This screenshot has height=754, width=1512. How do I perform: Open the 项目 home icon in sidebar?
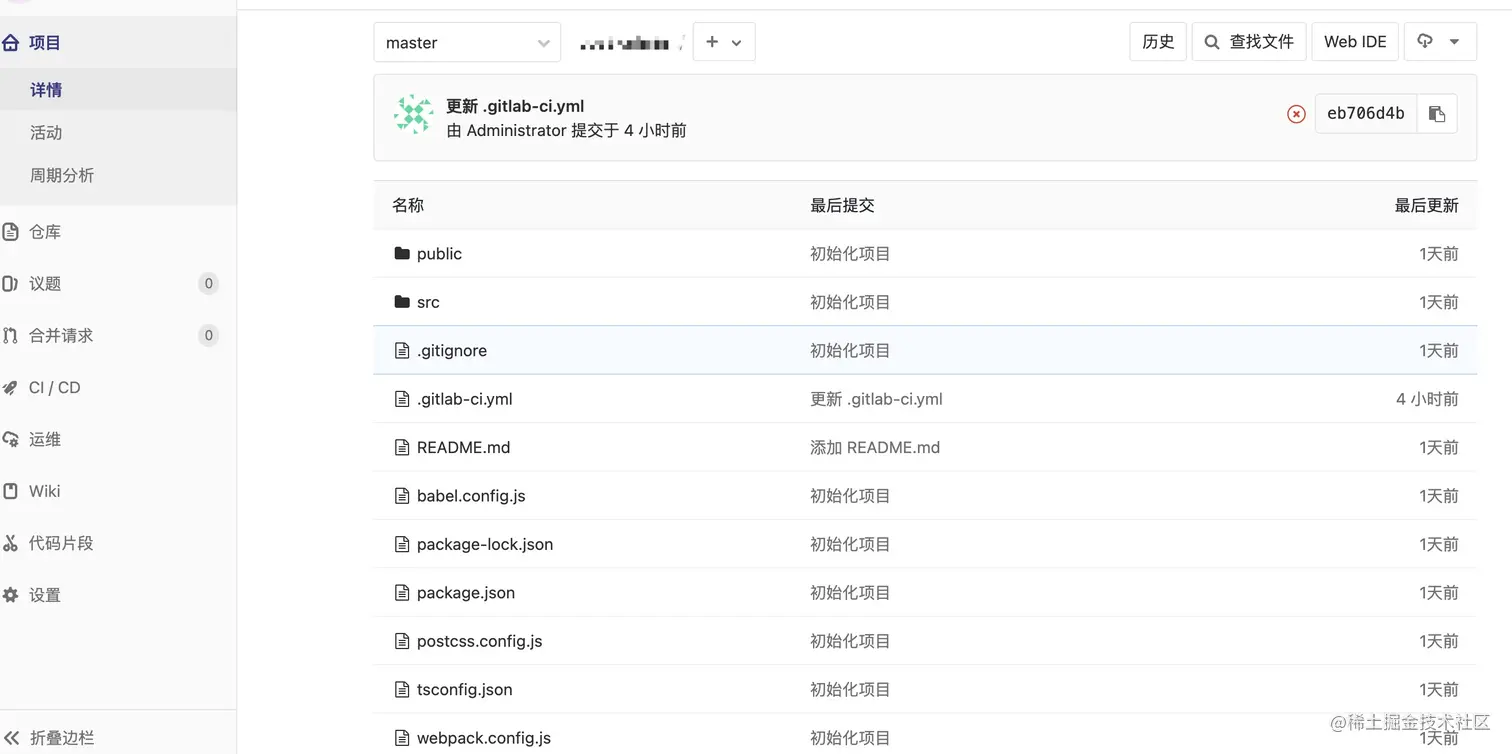coord(10,42)
